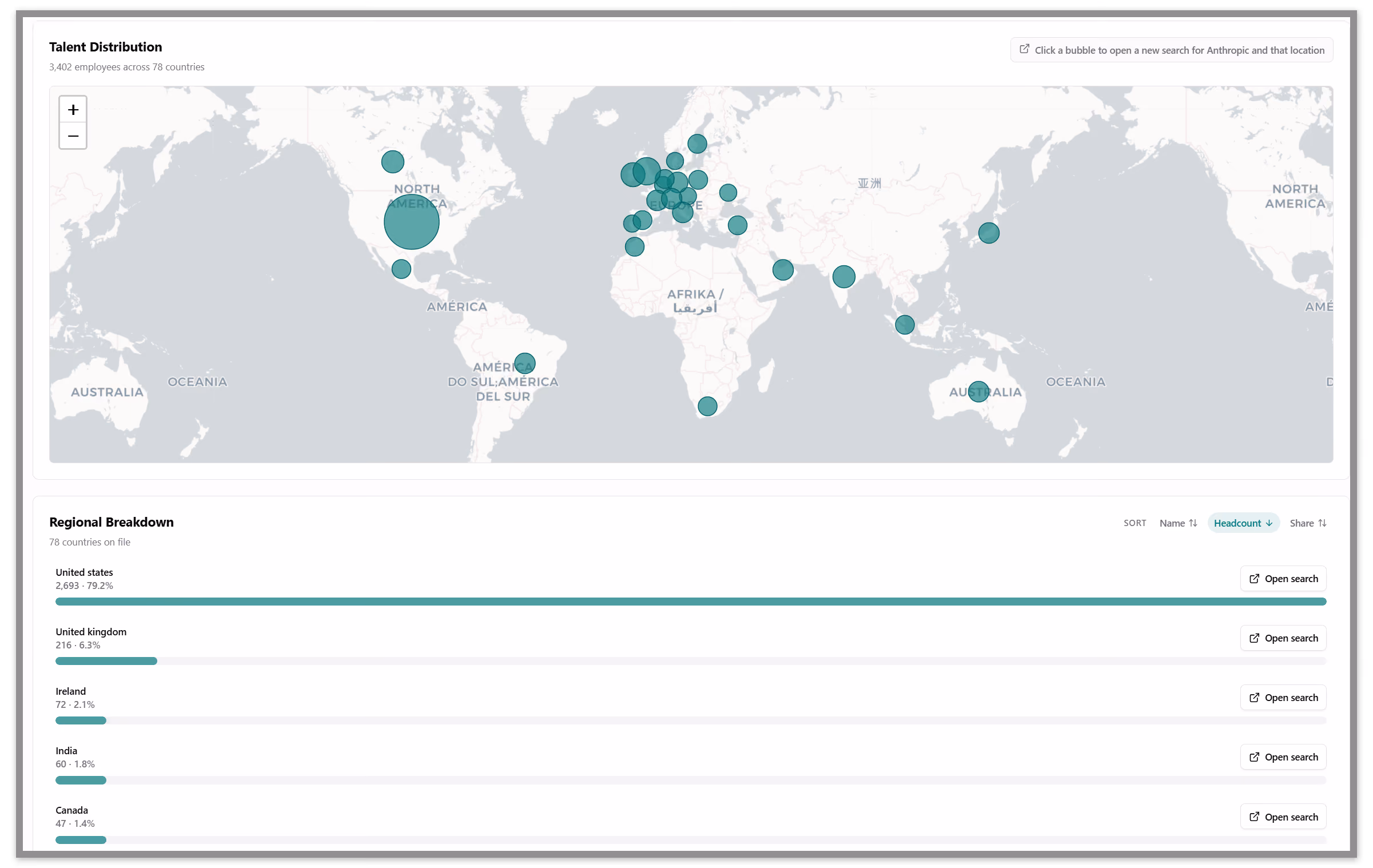Click the Mexico bubble on the map
This screenshot has width=1373, height=868.
(401, 269)
